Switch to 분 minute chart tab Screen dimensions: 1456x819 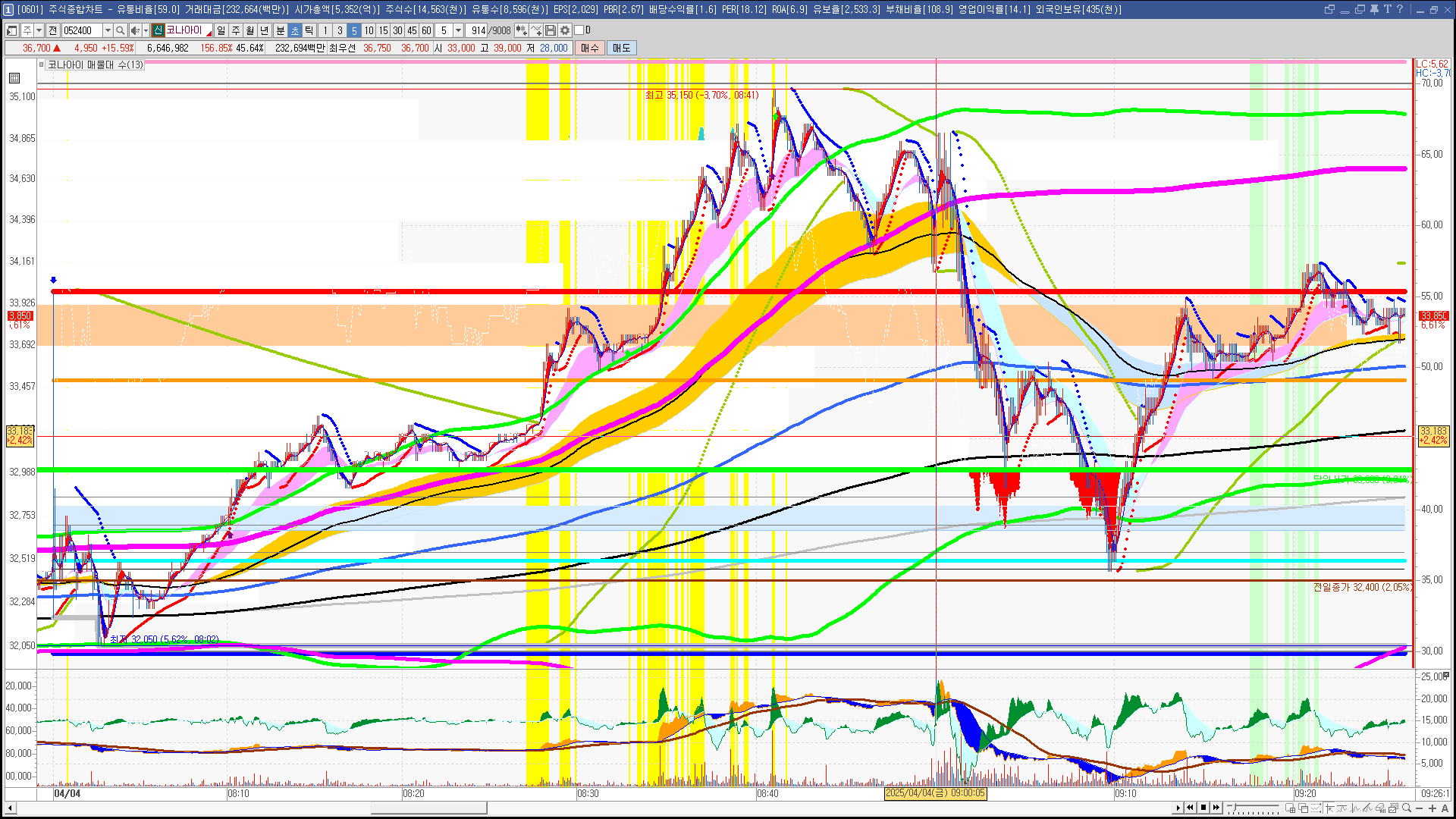280,30
